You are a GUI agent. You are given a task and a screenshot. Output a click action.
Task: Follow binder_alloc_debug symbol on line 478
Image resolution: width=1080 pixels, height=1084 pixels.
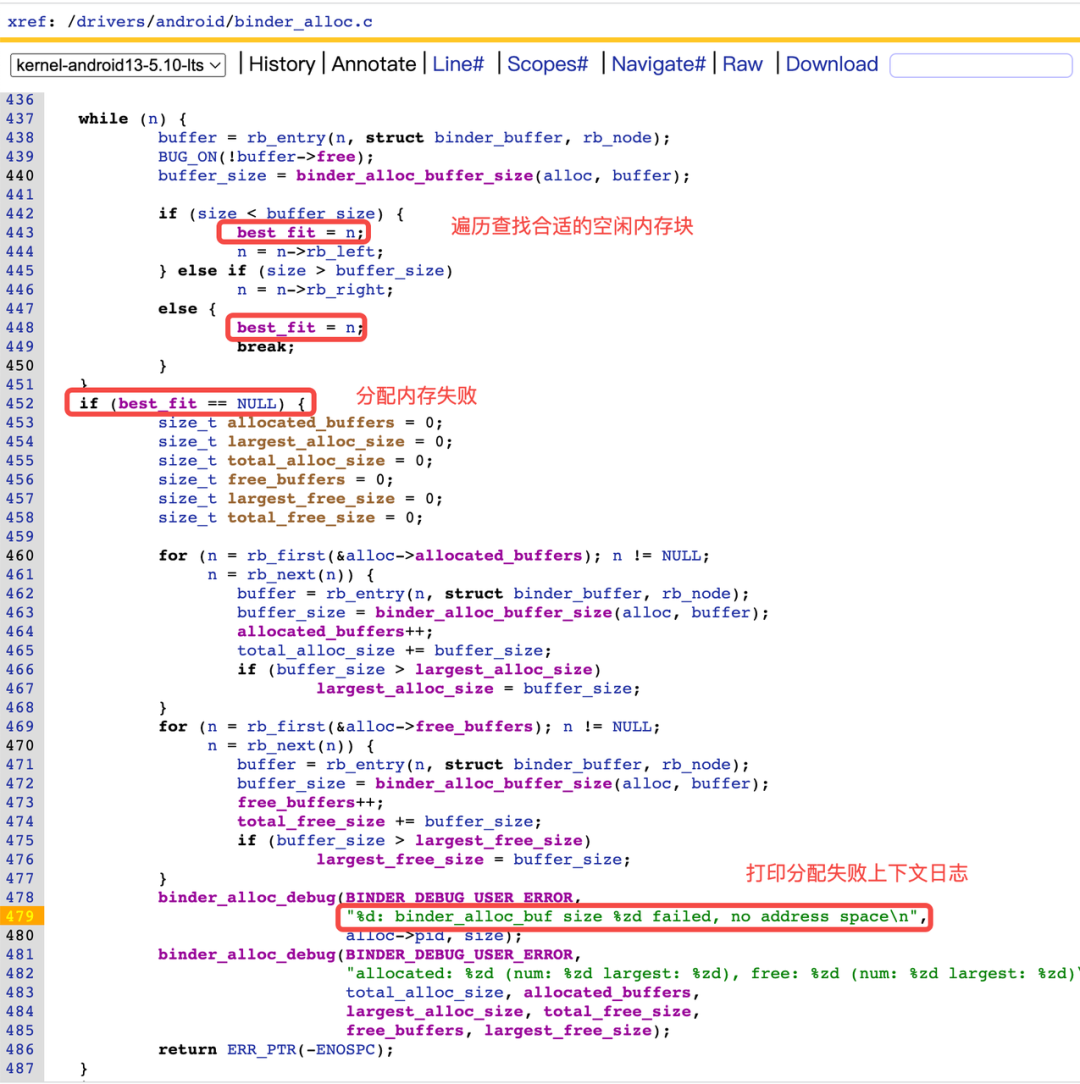coord(247,897)
